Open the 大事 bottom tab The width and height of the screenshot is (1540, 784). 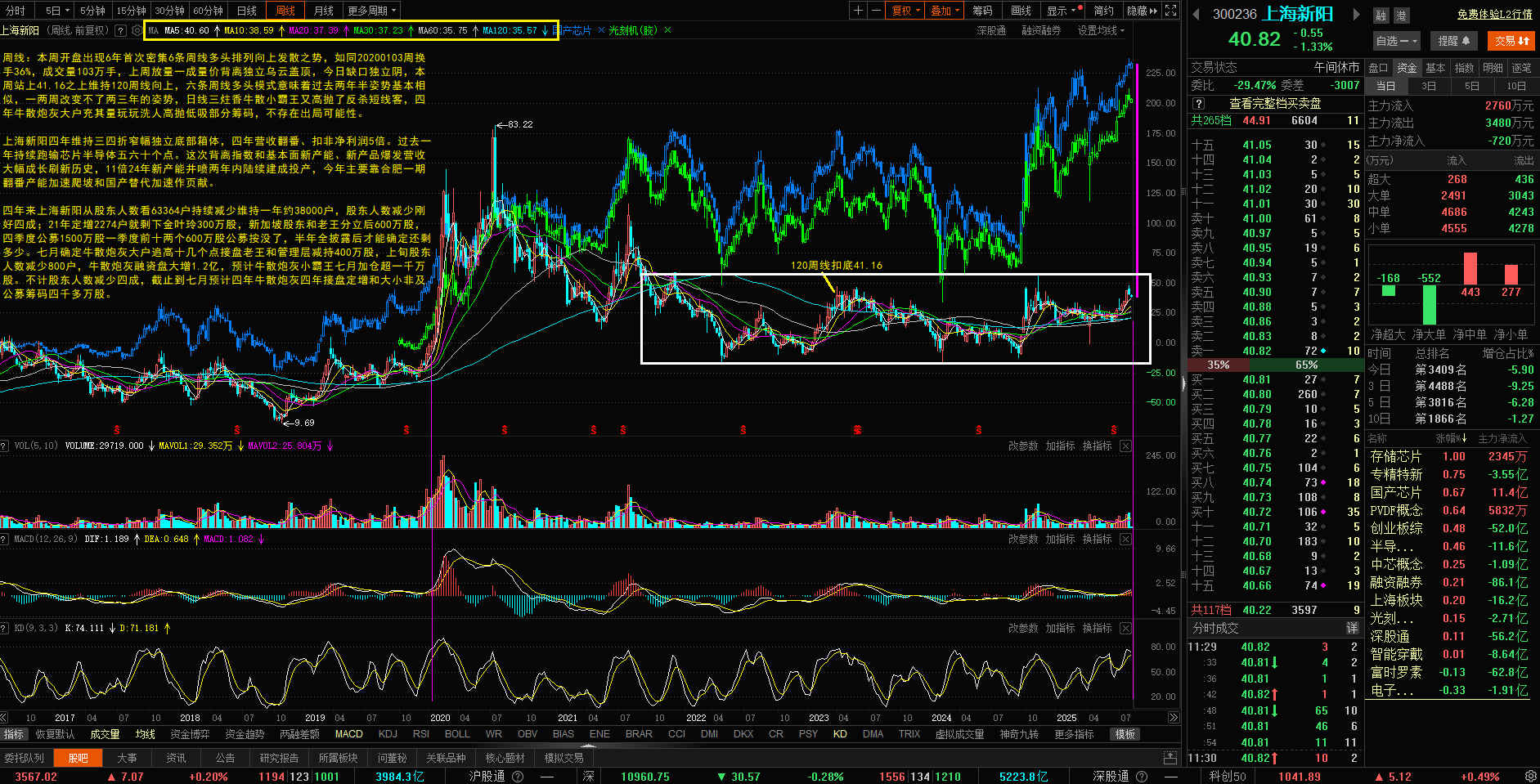(127, 758)
